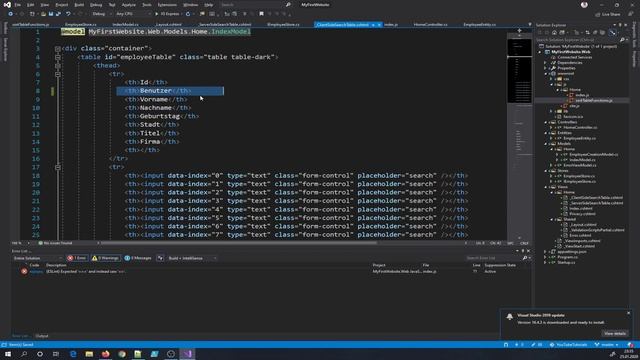
Task: Click Geburtstag header text on line 11
Action: tap(160, 116)
